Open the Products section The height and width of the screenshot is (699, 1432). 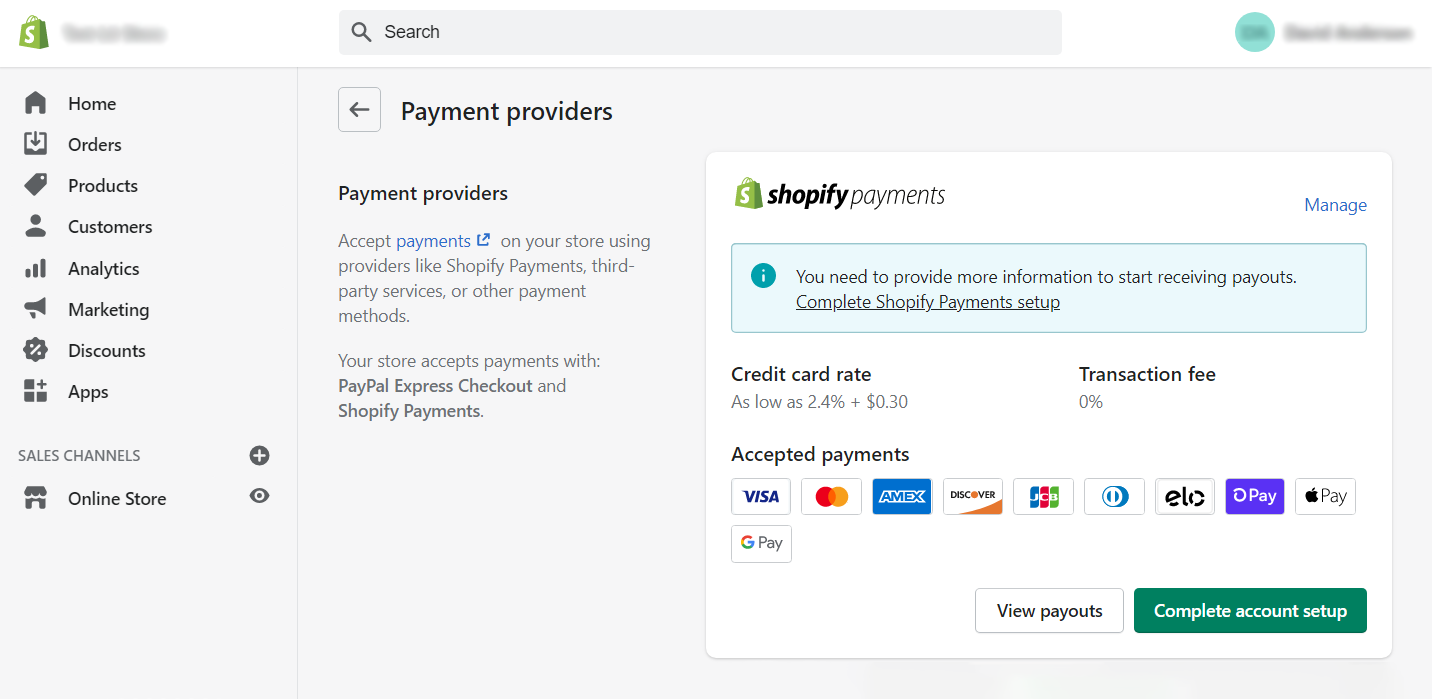click(36, 185)
